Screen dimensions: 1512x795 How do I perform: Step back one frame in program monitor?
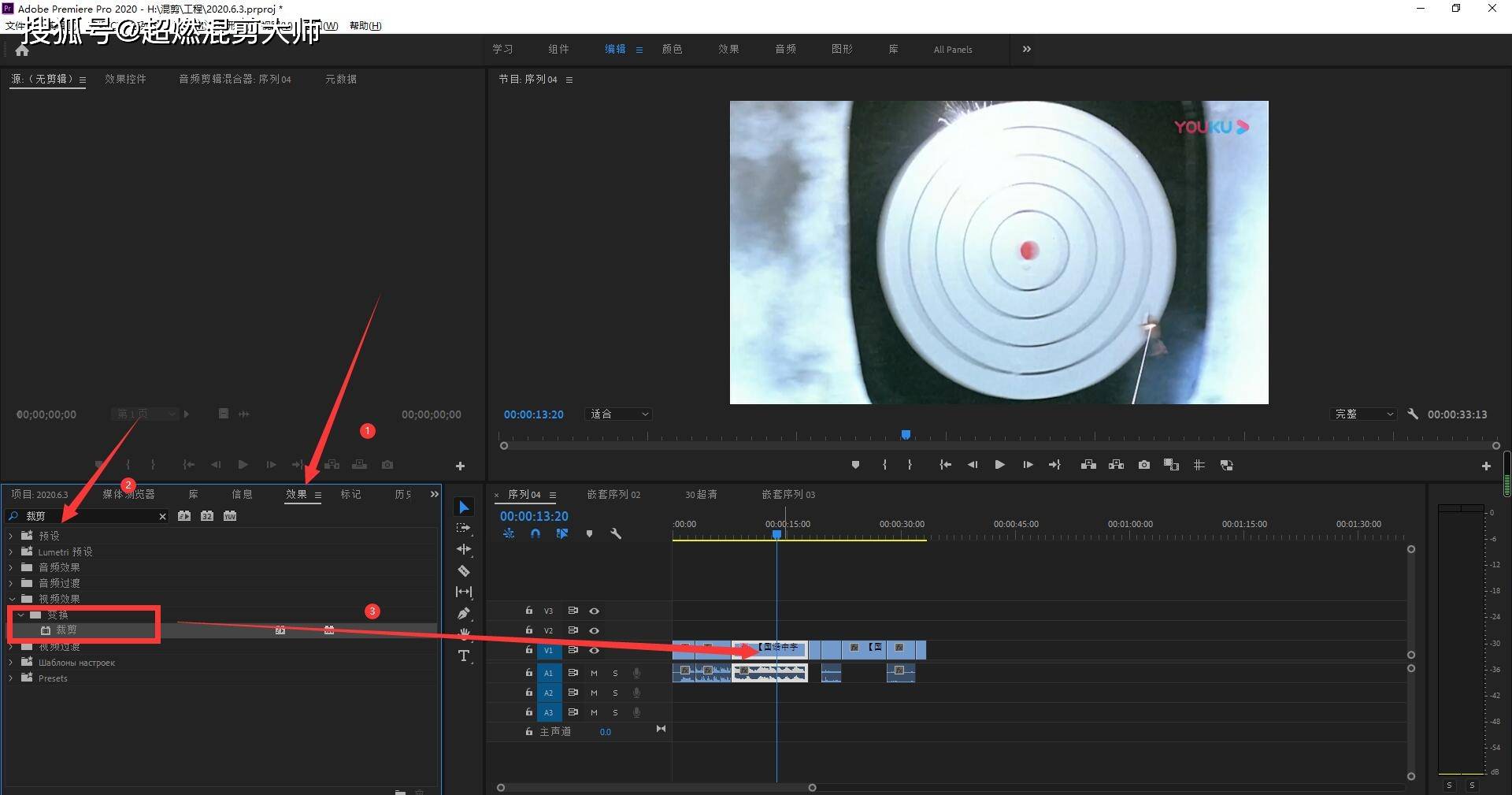(x=973, y=465)
